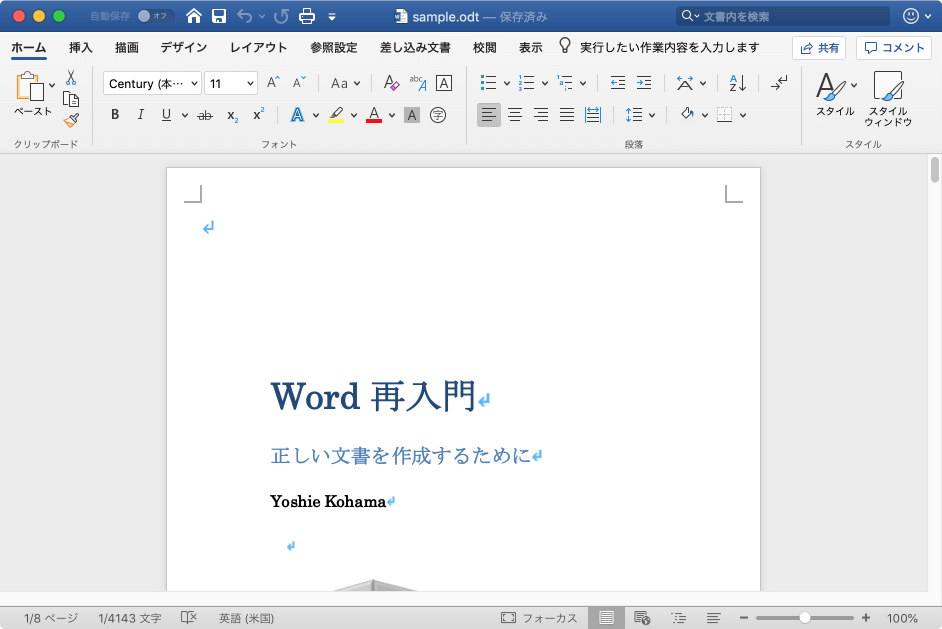Click the document search field
This screenshot has width=942, height=629.
[780, 16]
